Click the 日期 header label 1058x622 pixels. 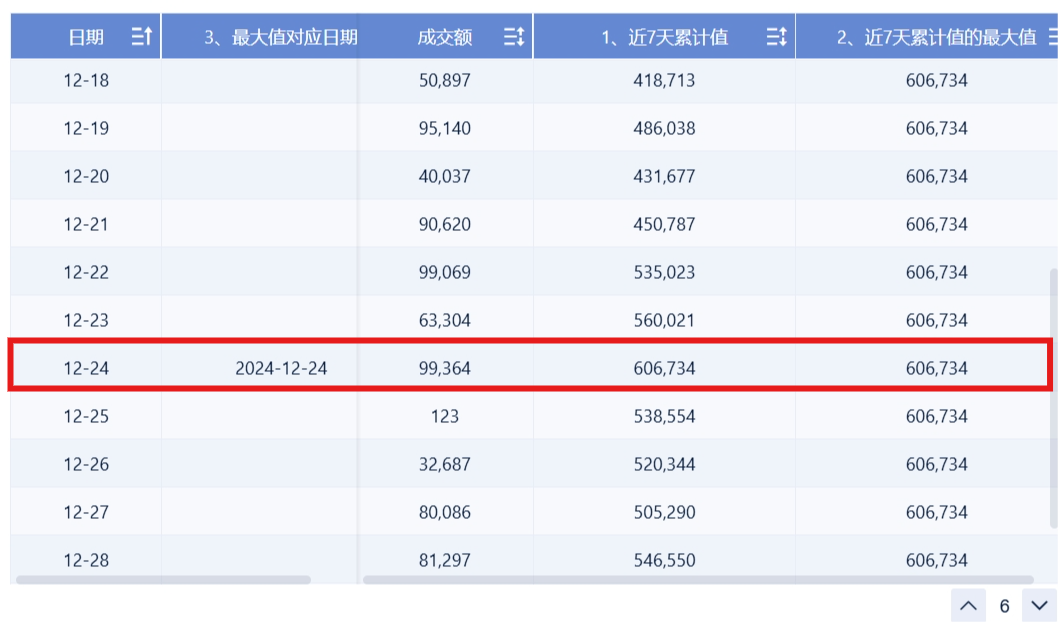point(86,36)
